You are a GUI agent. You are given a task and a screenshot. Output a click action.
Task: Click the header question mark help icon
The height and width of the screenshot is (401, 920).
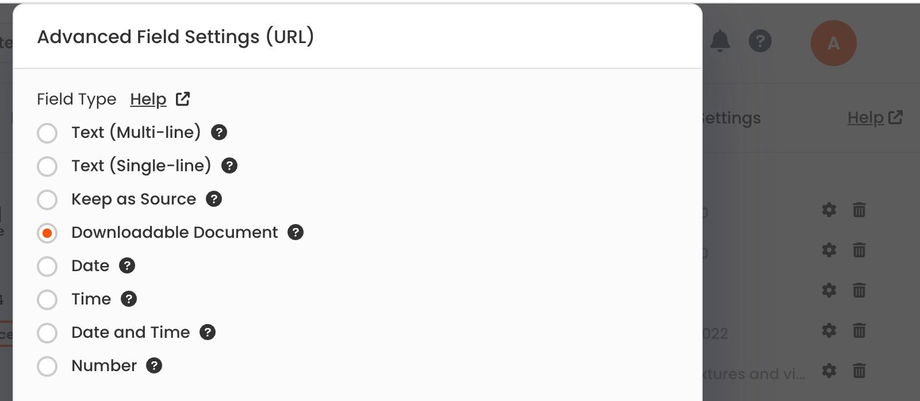click(760, 41)
